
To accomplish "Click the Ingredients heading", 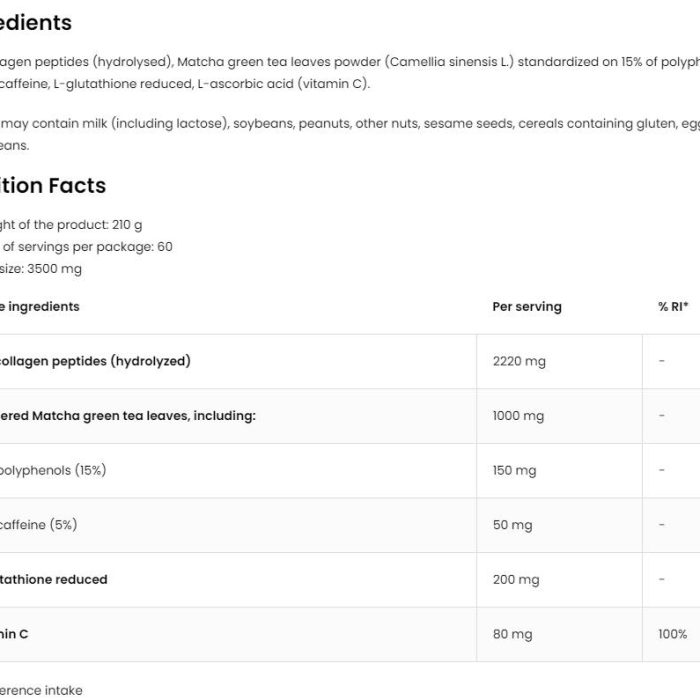I will [x=36, y=22].
